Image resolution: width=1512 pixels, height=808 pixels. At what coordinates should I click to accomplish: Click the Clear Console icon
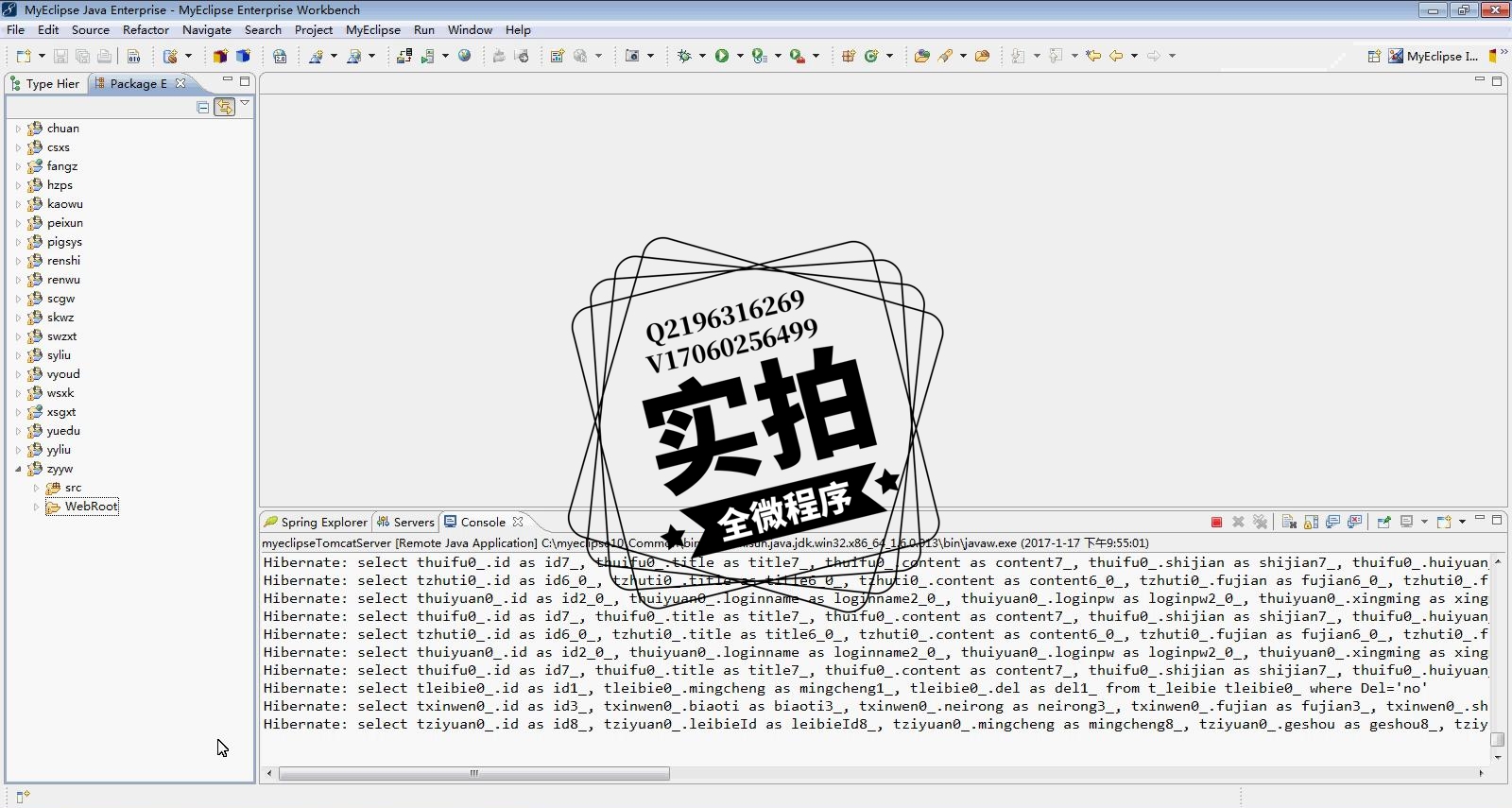coord(1289,522)
